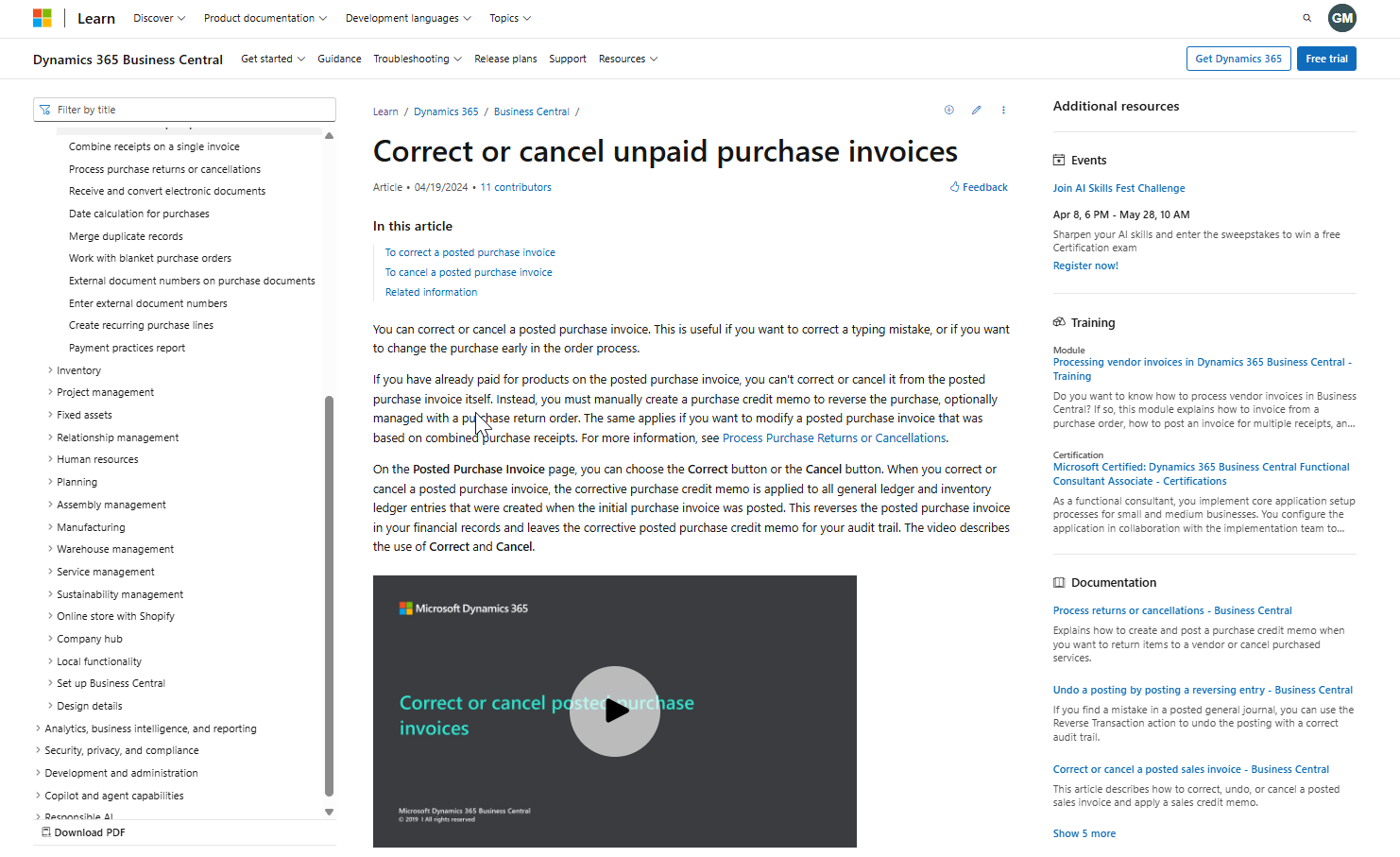Open the Release plans menu item
Screen dimensions: 1400x857
tap(505, 59)
